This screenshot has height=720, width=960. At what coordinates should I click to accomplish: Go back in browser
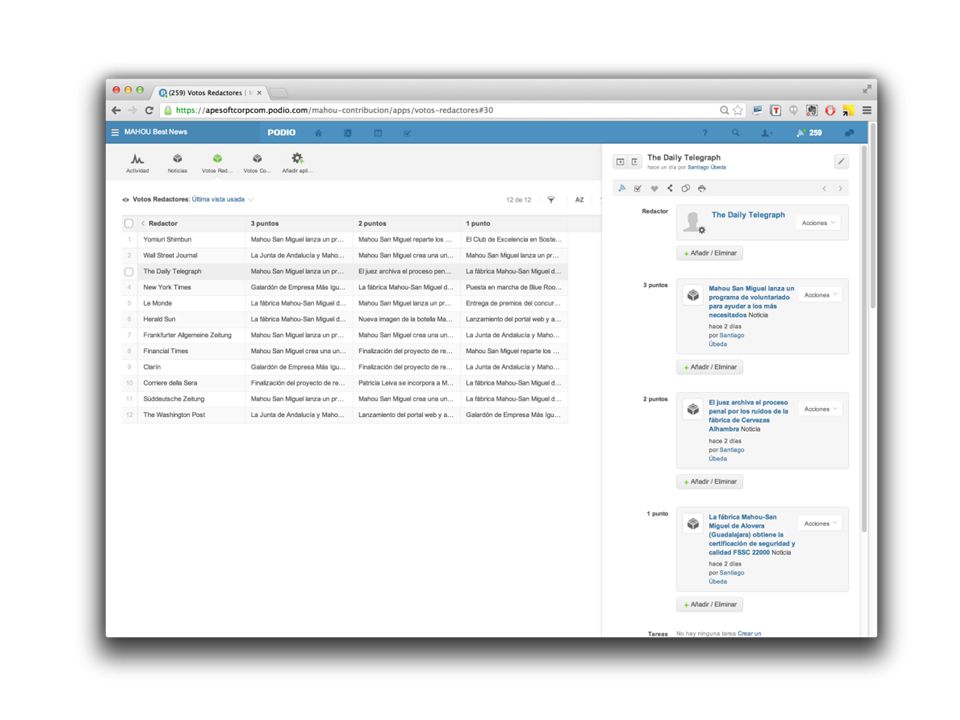tap(116, 110)
